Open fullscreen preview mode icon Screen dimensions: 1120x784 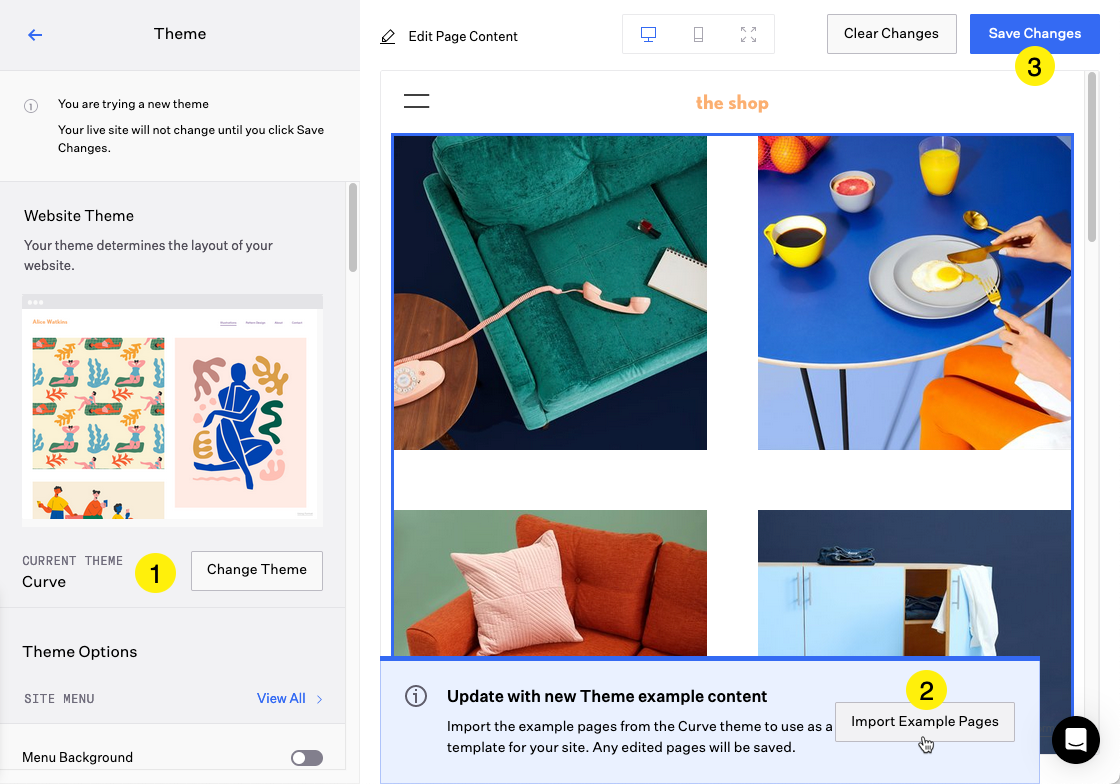(x=748, y=35)
